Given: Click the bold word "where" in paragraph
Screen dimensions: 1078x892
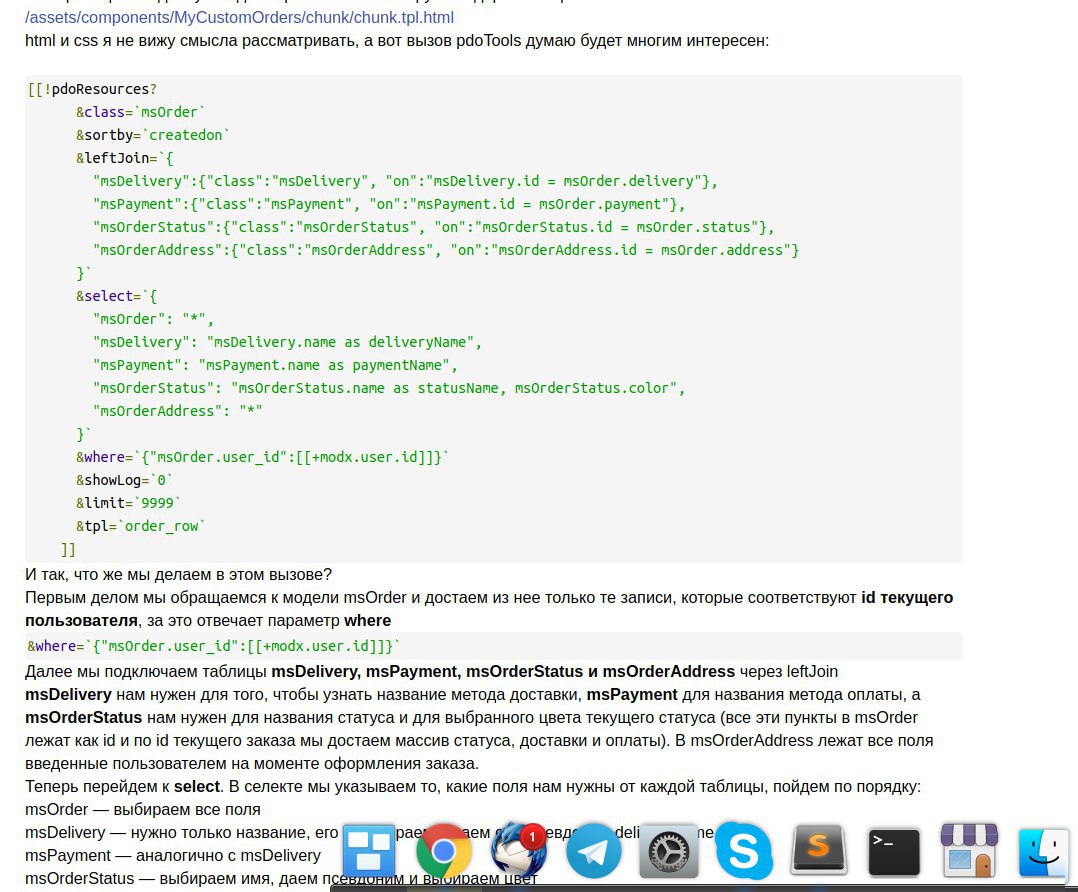Looking at the screenshot, I should point(367,620).
